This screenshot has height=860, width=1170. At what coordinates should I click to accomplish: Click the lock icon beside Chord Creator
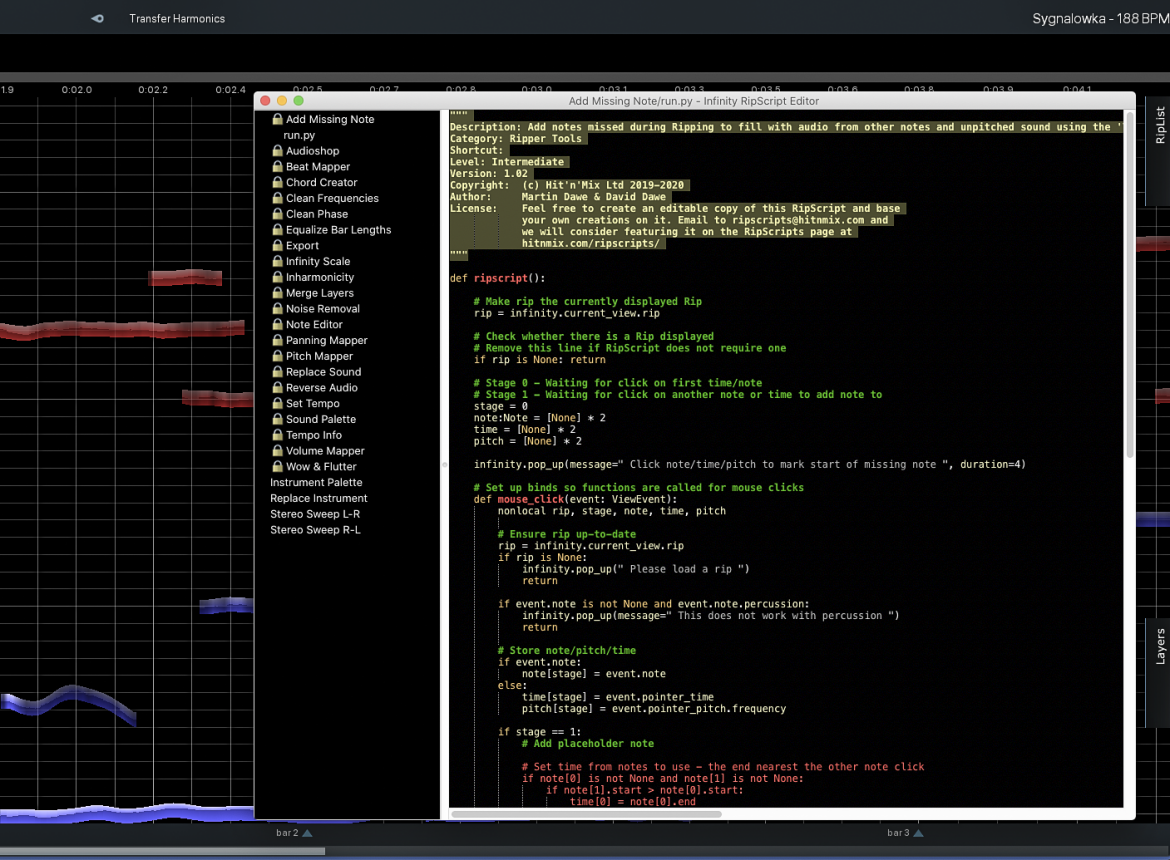pyautogui.click(x=277, y=181)
